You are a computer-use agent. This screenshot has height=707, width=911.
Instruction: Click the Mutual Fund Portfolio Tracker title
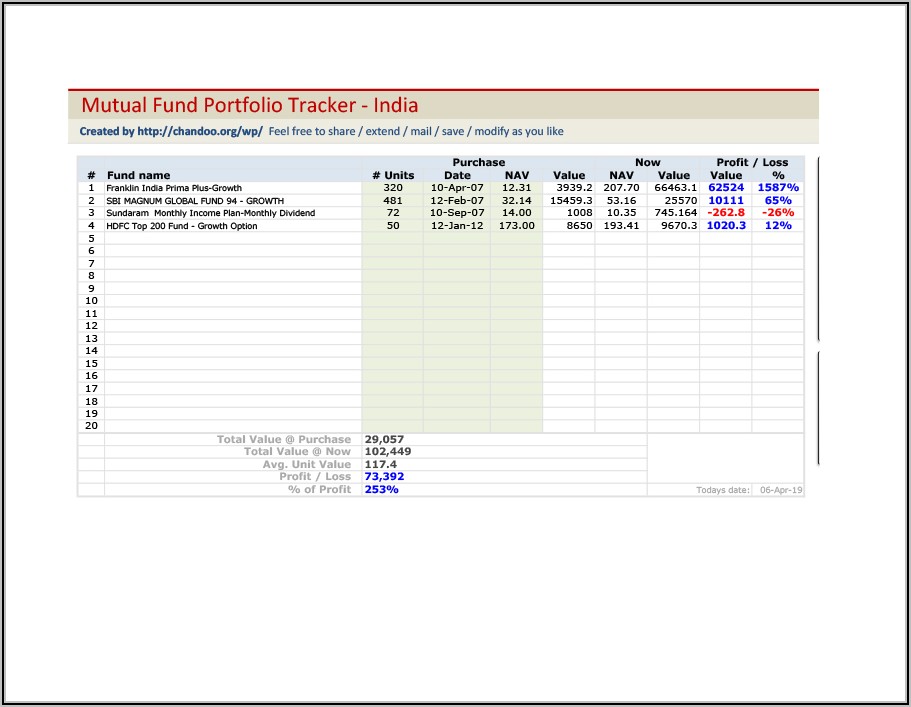pos(249,105)
